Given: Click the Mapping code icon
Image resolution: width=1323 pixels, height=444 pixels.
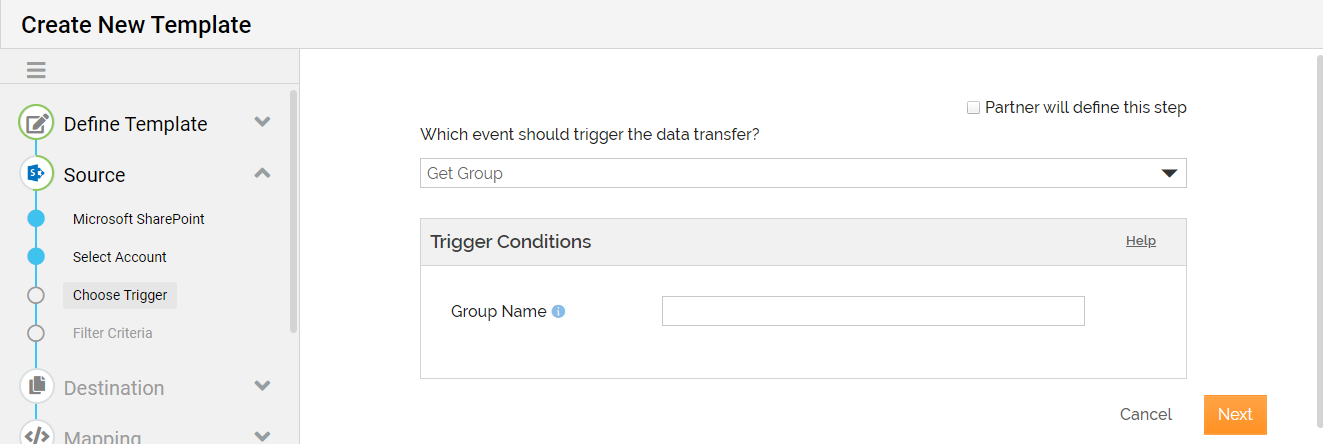Looking at the screenshot, I should coord(36,433).
